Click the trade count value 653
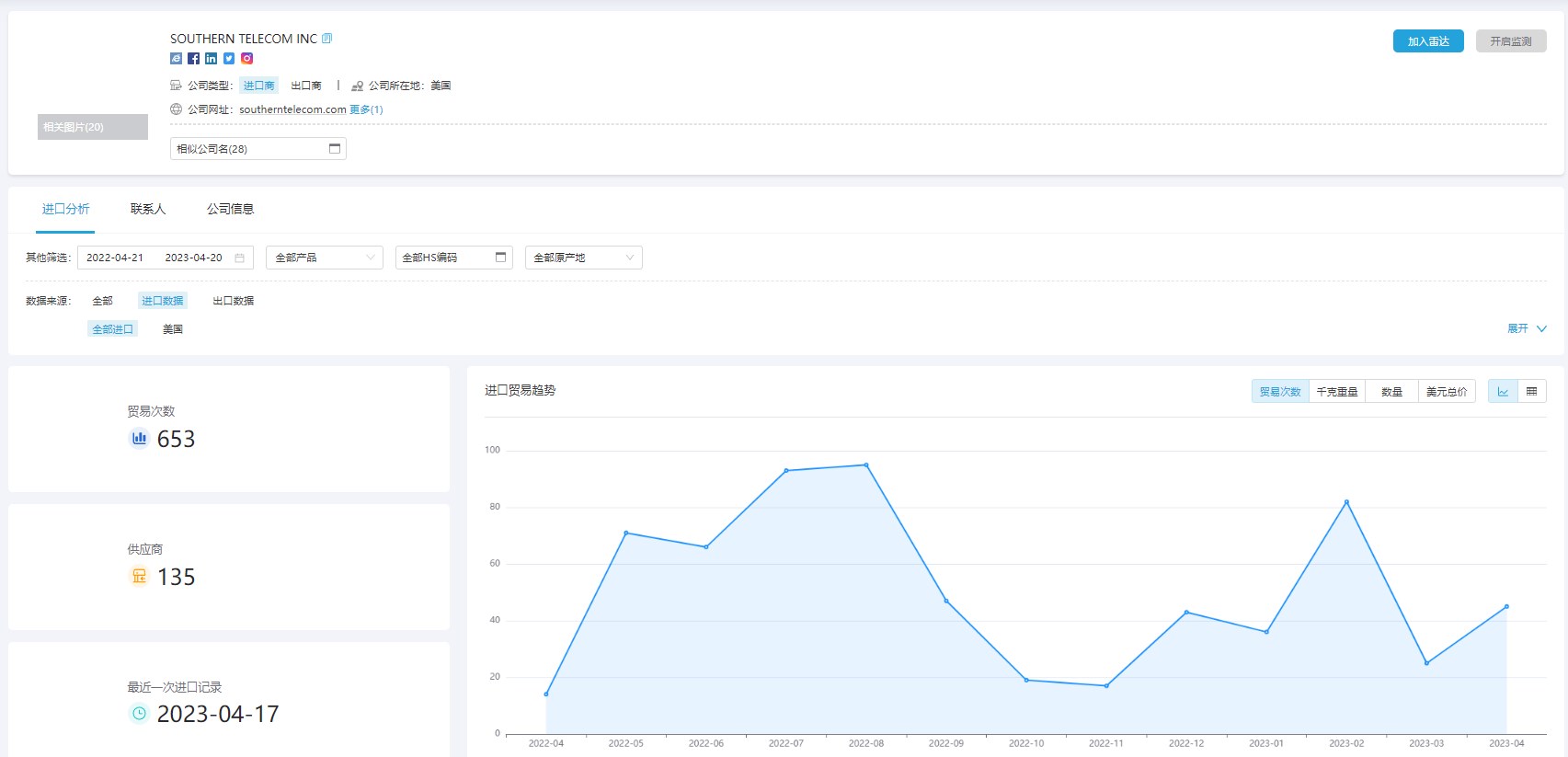 (176, 439)
